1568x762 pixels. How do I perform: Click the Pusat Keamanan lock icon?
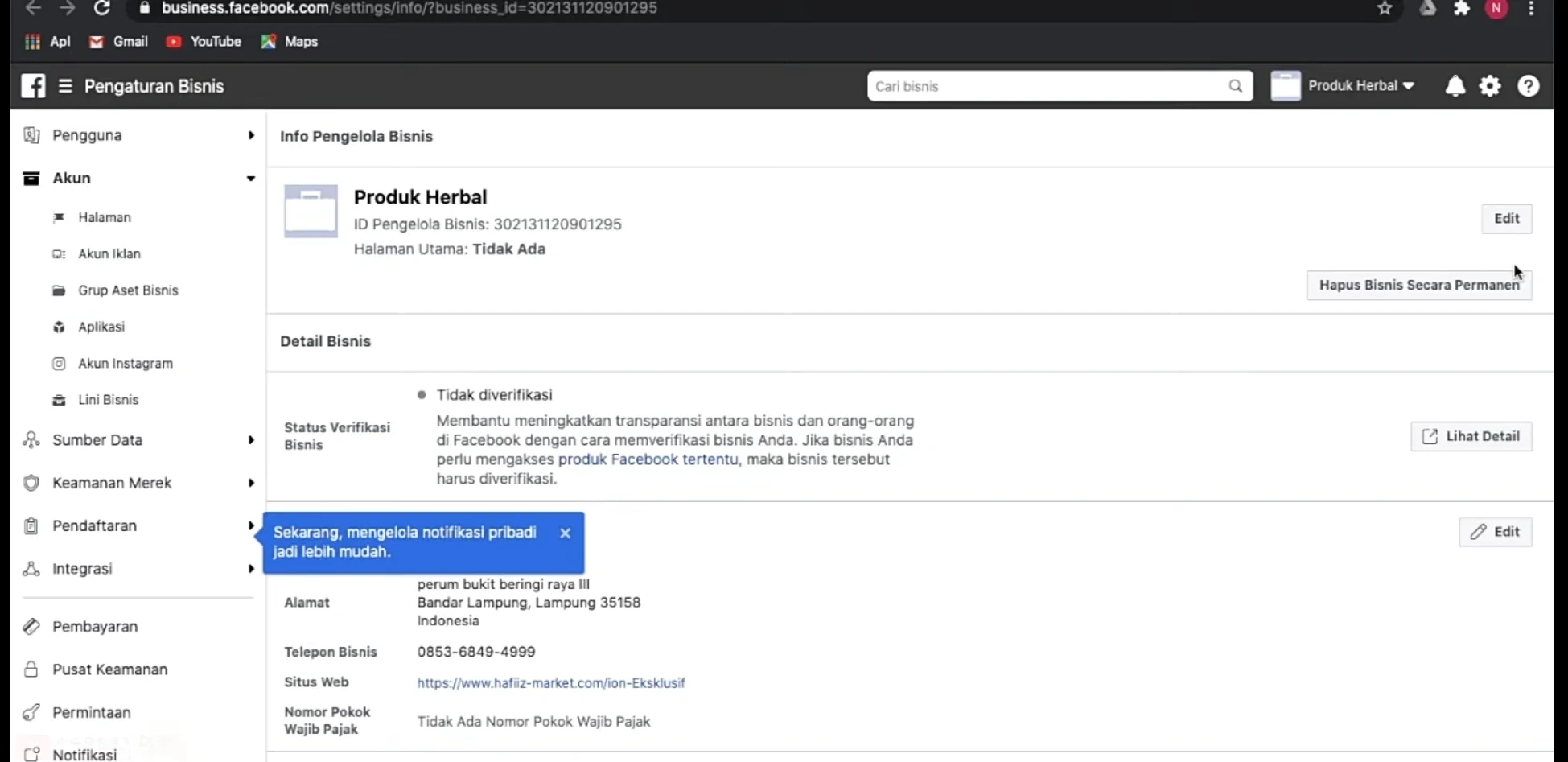[31, 669]
